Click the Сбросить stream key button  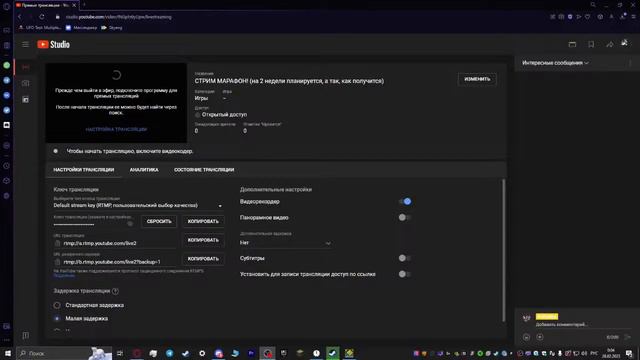click(159, 221)
